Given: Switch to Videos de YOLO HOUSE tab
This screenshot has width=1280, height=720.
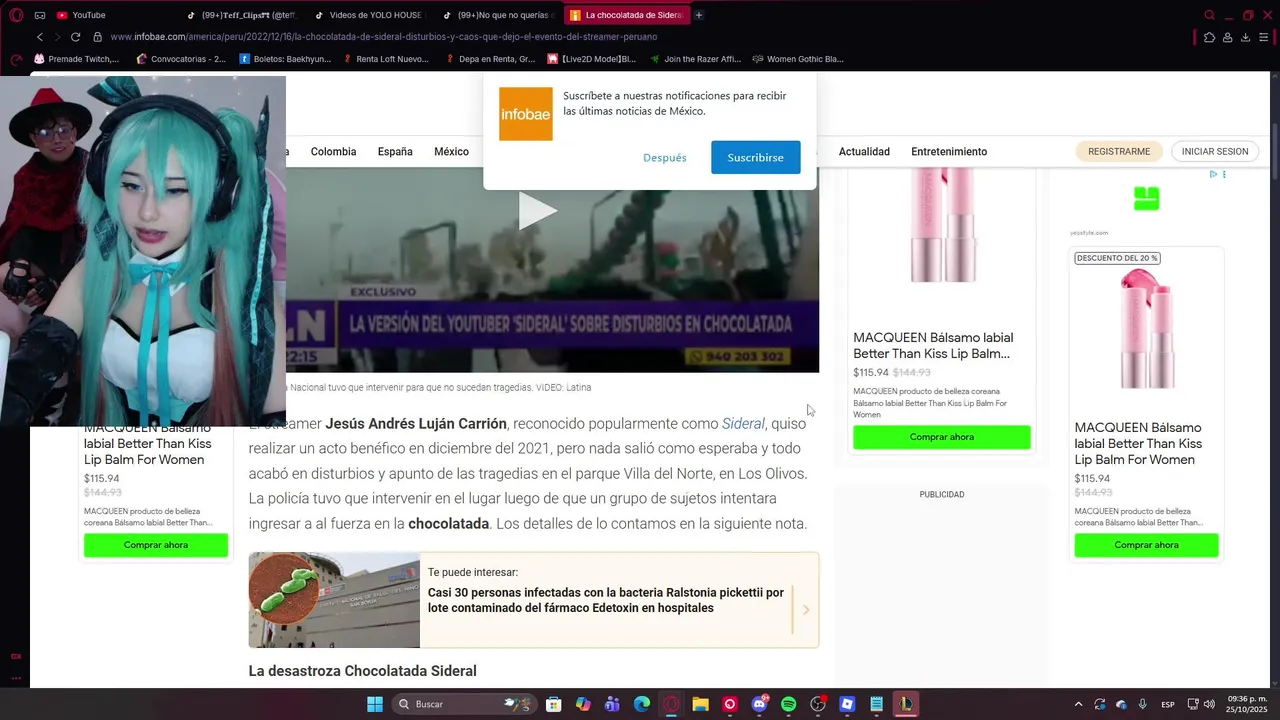Looking at the screenshot, I should (x=369, y=15).
